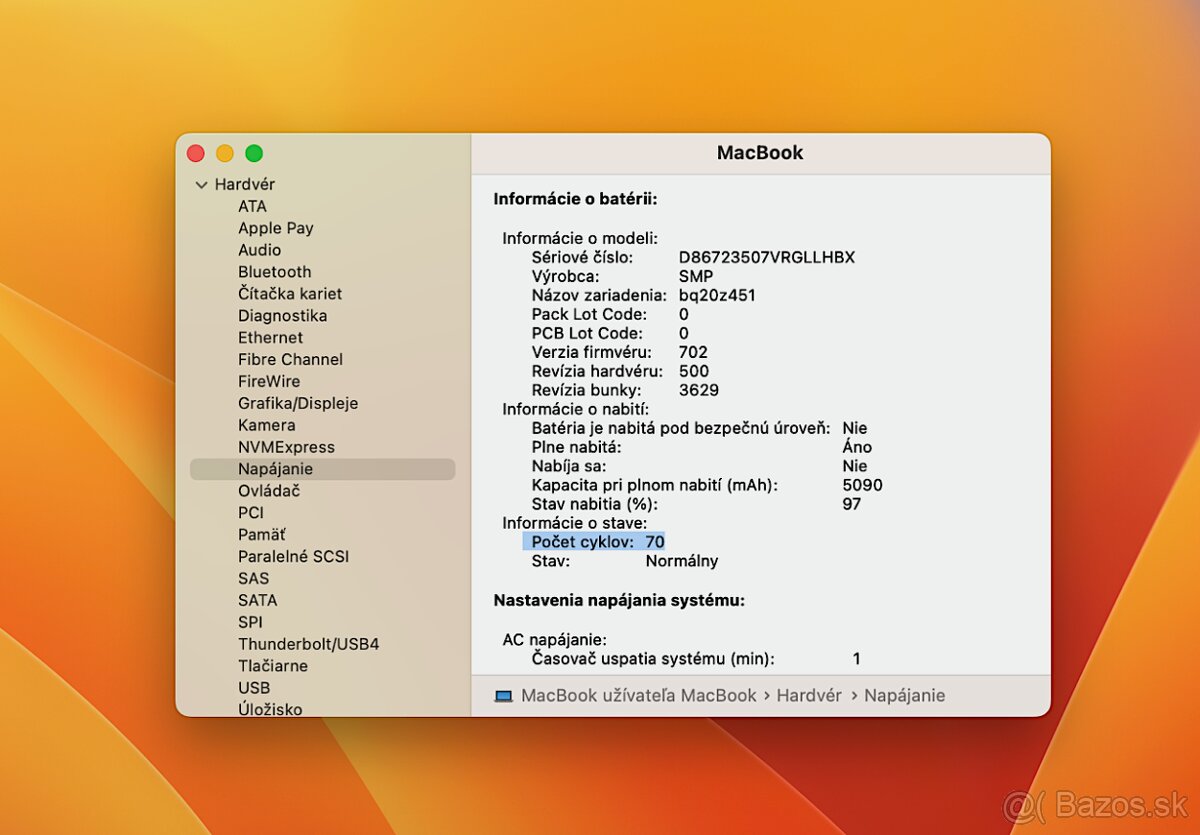View Bluetooth hardware information
This screenshot has width=1200, height=835.
pos(274,272)
